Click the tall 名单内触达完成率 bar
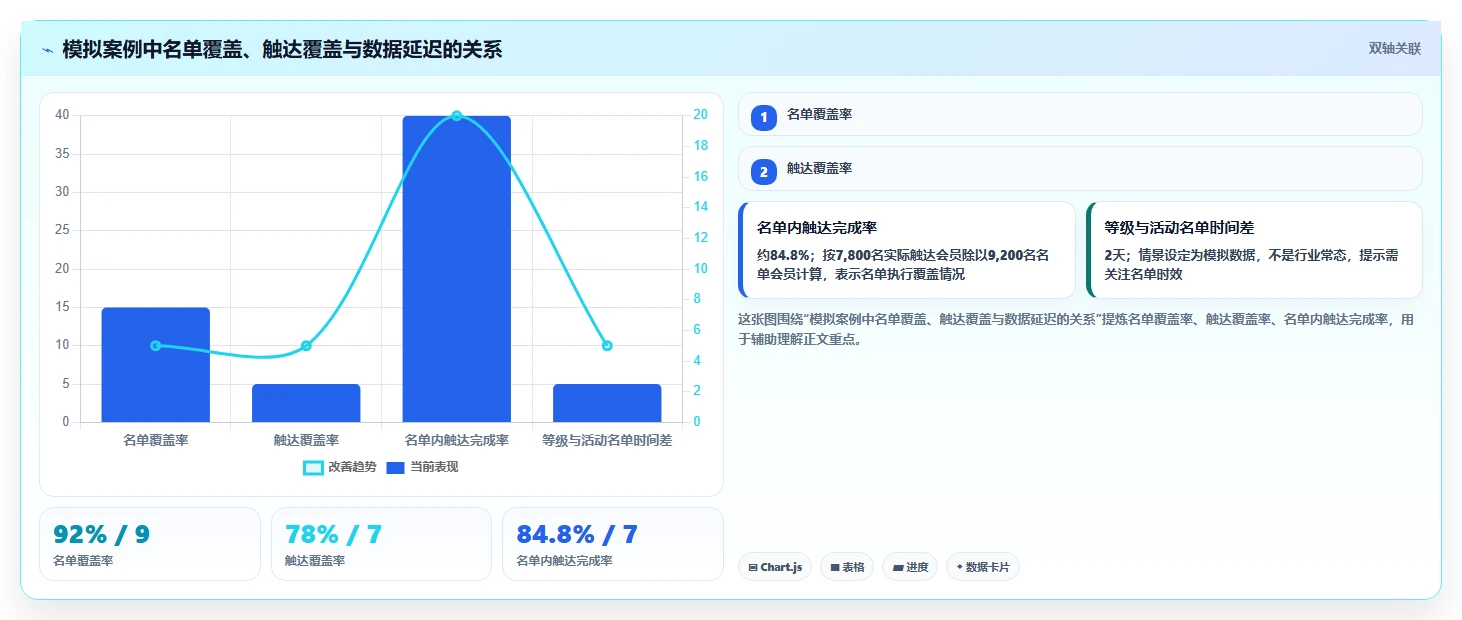 [456, 269]
